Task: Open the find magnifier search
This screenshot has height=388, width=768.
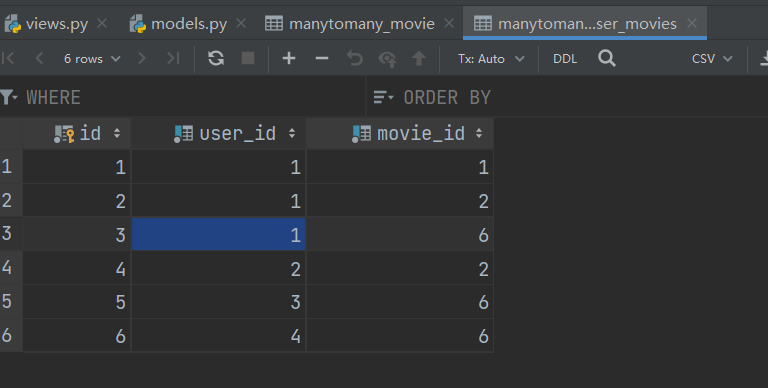Action: pos(606,58)
